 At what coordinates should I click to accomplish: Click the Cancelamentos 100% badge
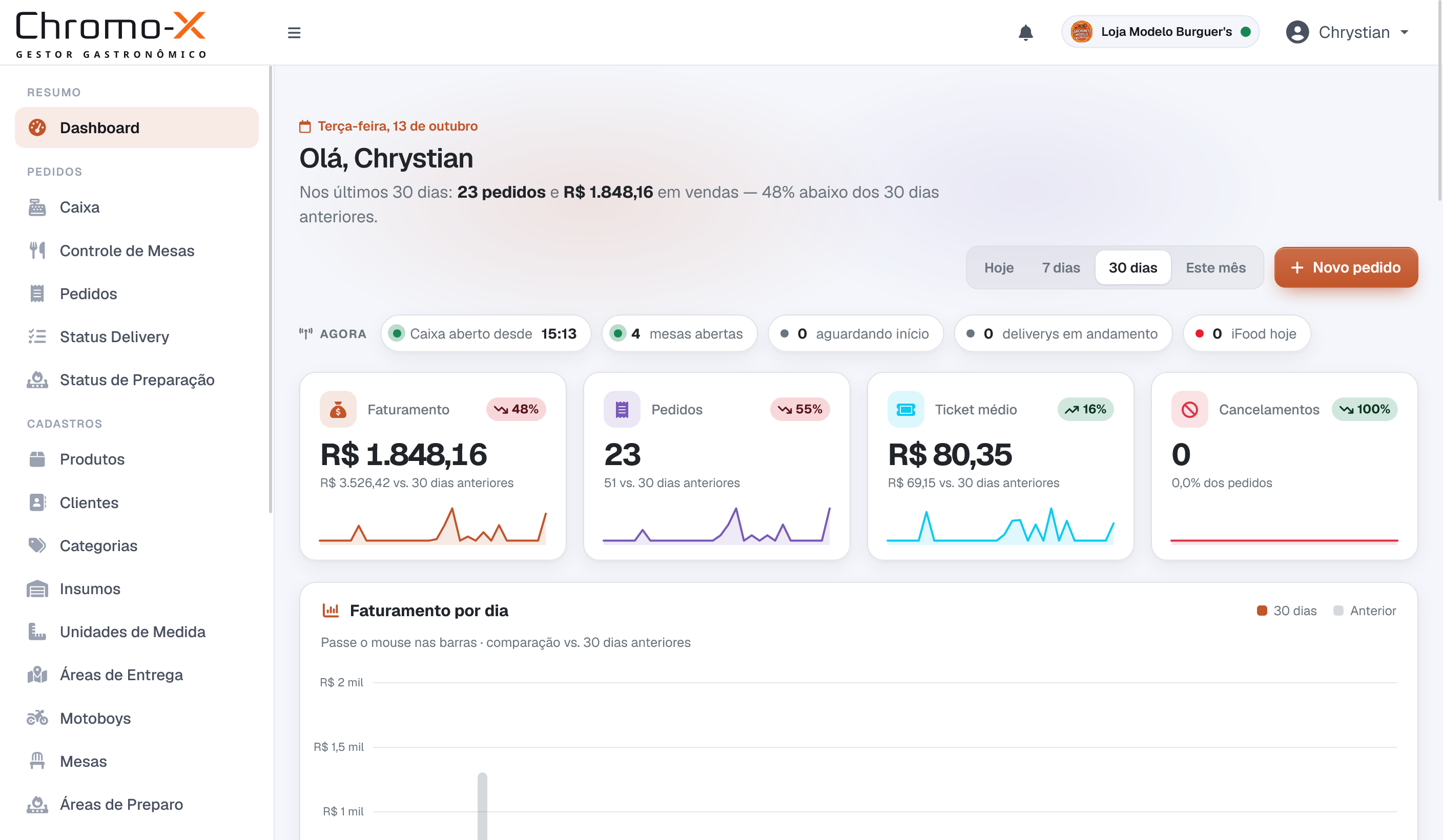pyautogui.click(x=1365, y=409)
